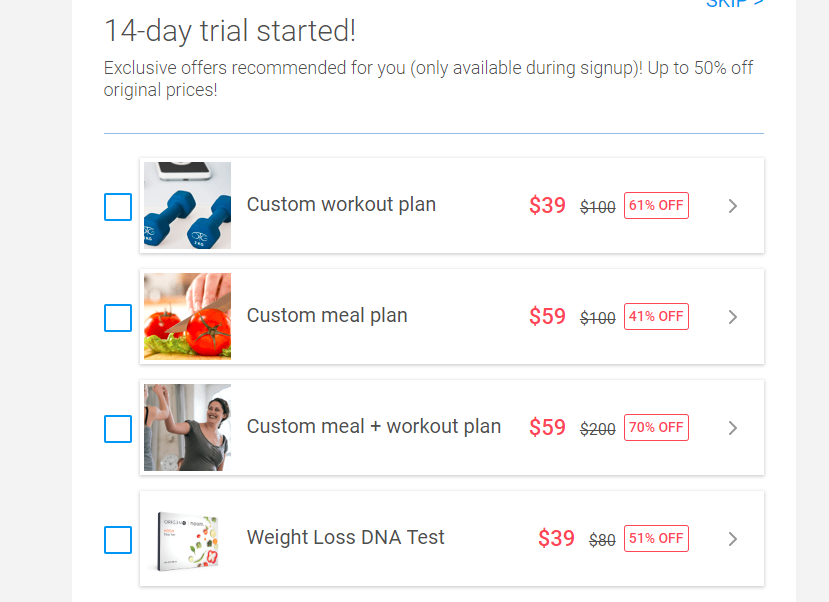Screen dimensions: 829x602
Task: Click the 41% OFF discount badge
Action: [655, 316]
